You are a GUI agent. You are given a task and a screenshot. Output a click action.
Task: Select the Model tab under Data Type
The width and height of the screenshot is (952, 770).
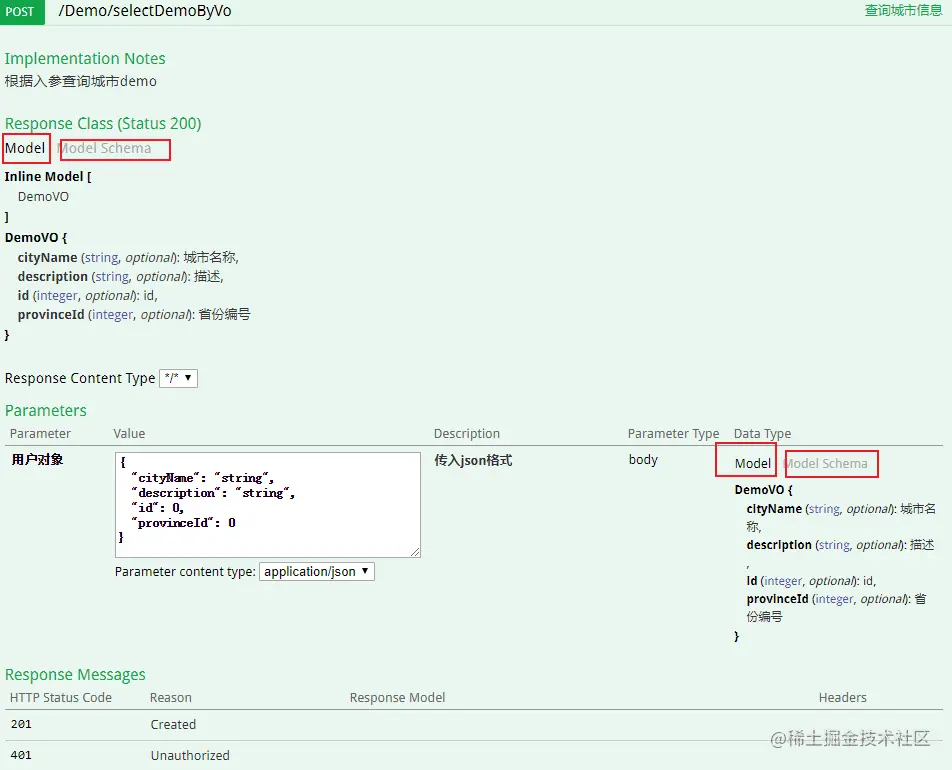tap(752, 463)
